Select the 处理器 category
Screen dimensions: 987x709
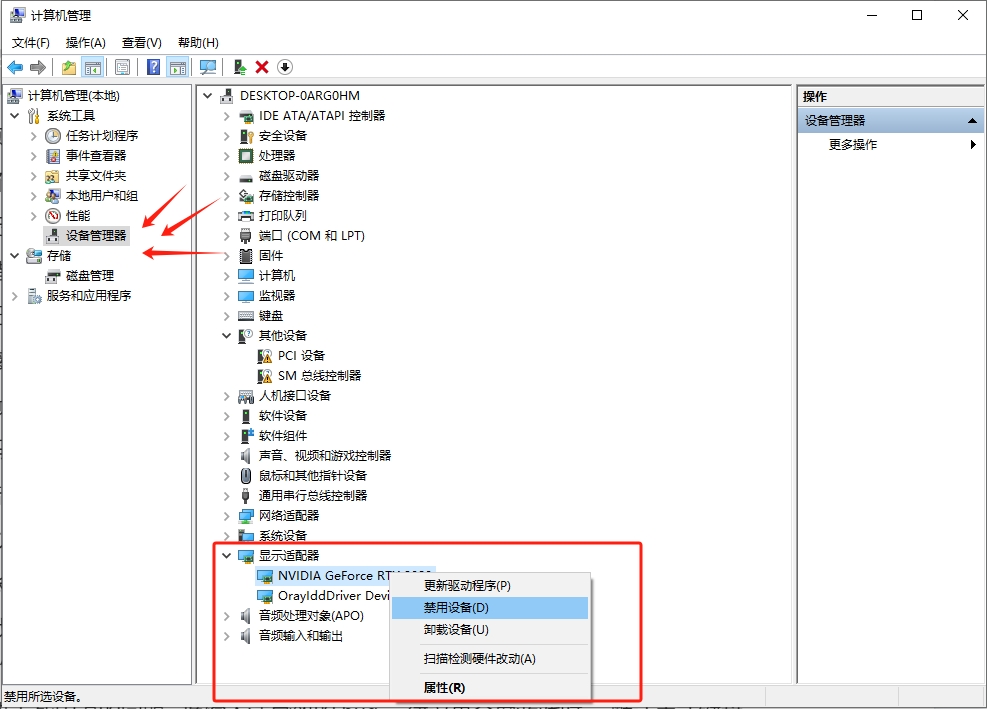click(276, 156)
